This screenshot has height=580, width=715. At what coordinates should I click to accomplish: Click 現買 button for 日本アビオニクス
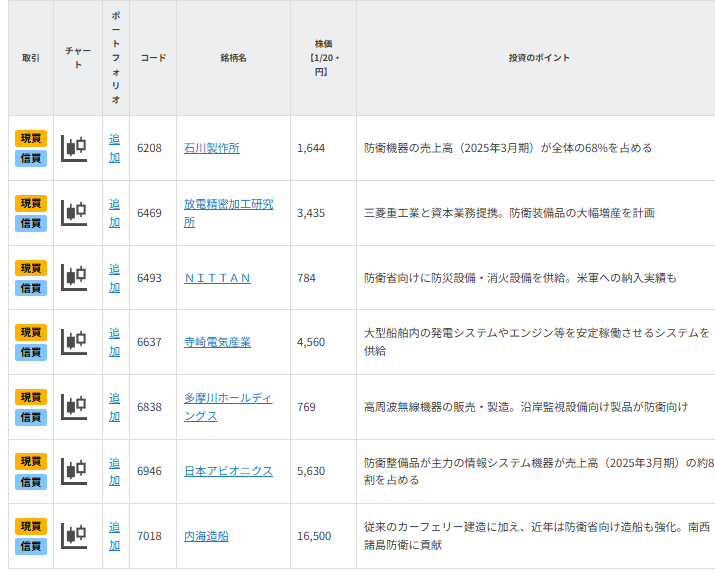31,461
